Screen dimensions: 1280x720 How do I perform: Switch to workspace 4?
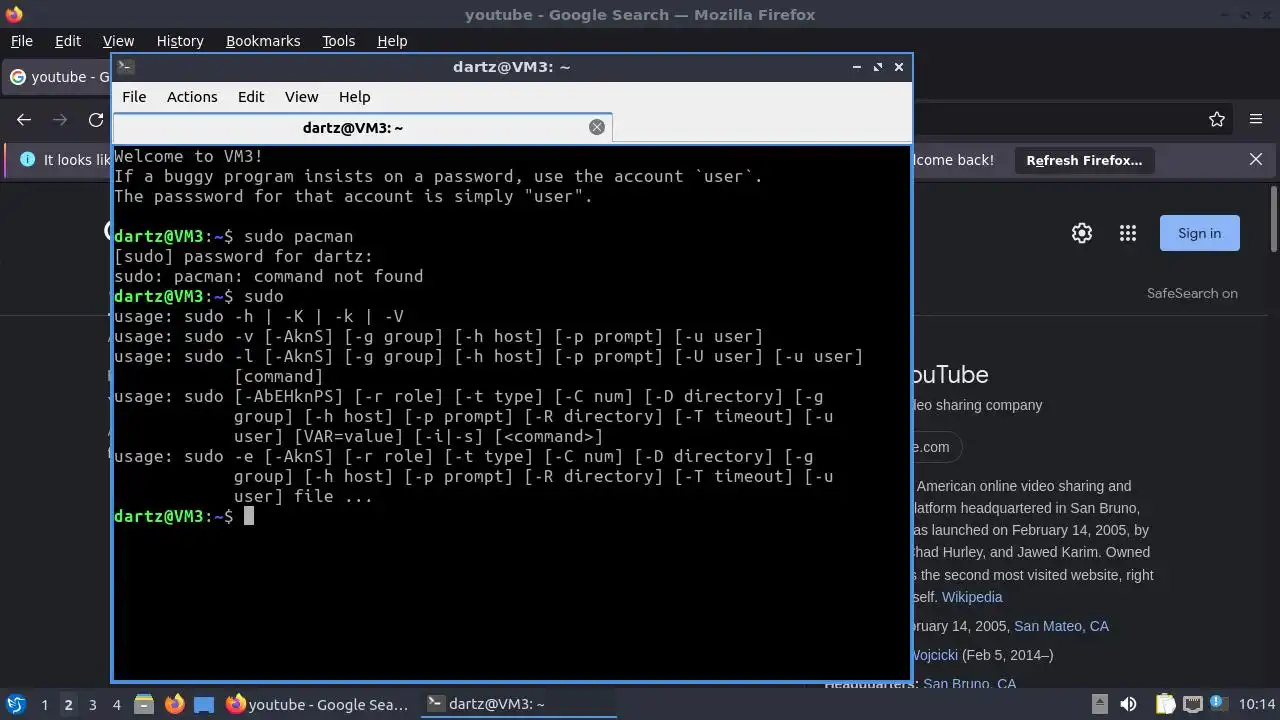(x=116, y=705)
